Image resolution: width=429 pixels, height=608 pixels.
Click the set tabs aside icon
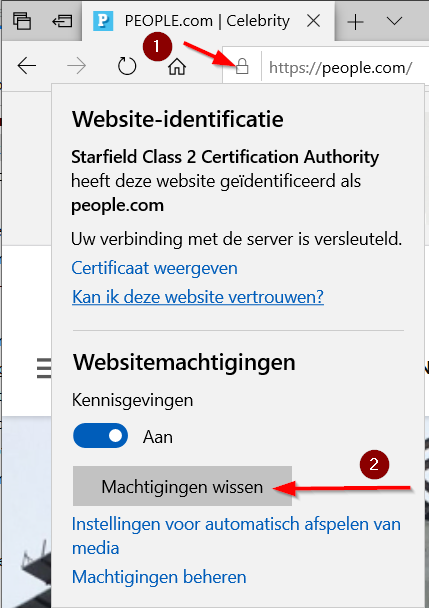tap(62, 21)
